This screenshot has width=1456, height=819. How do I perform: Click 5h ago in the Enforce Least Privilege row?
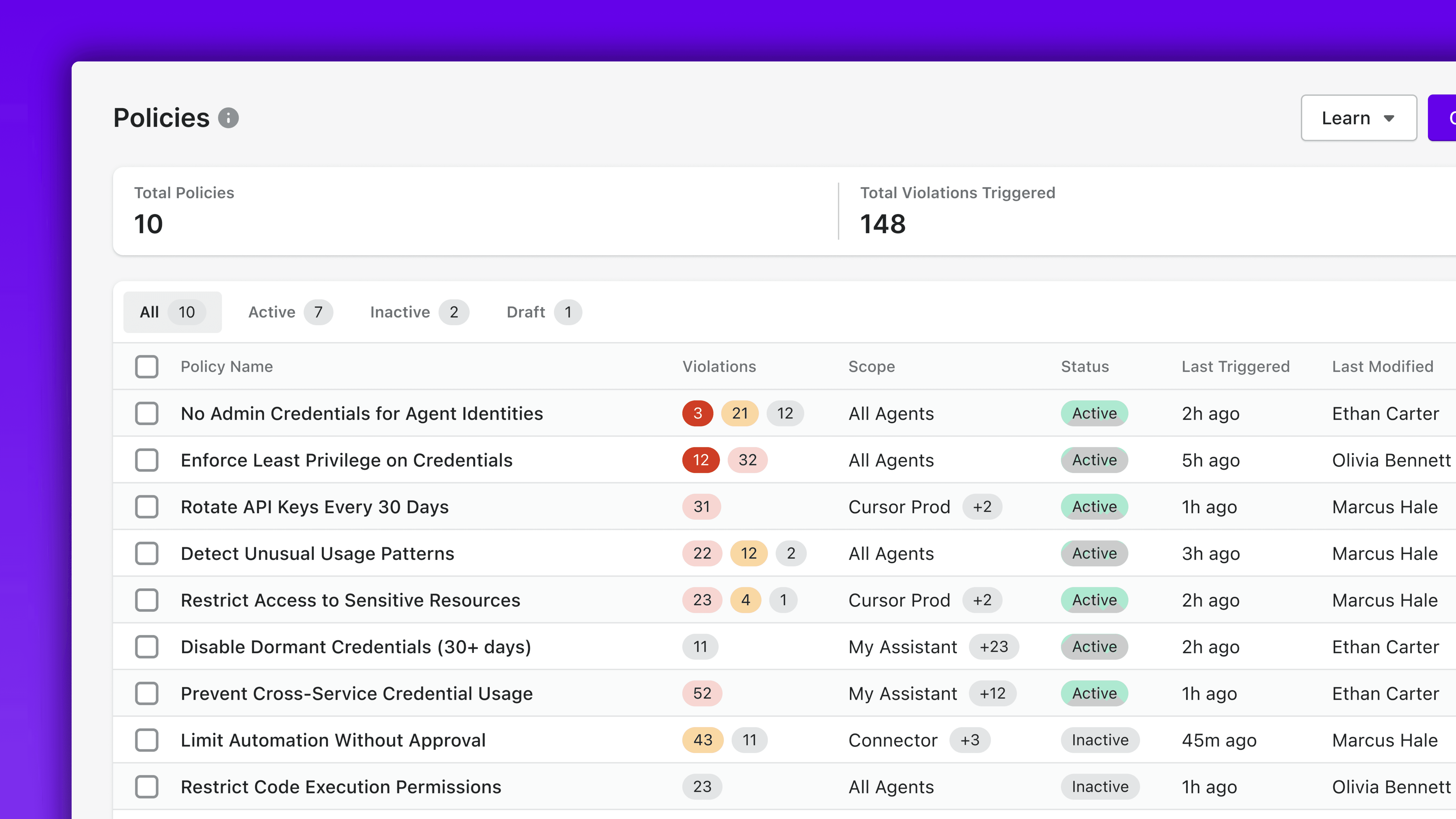pos(1211,460)
